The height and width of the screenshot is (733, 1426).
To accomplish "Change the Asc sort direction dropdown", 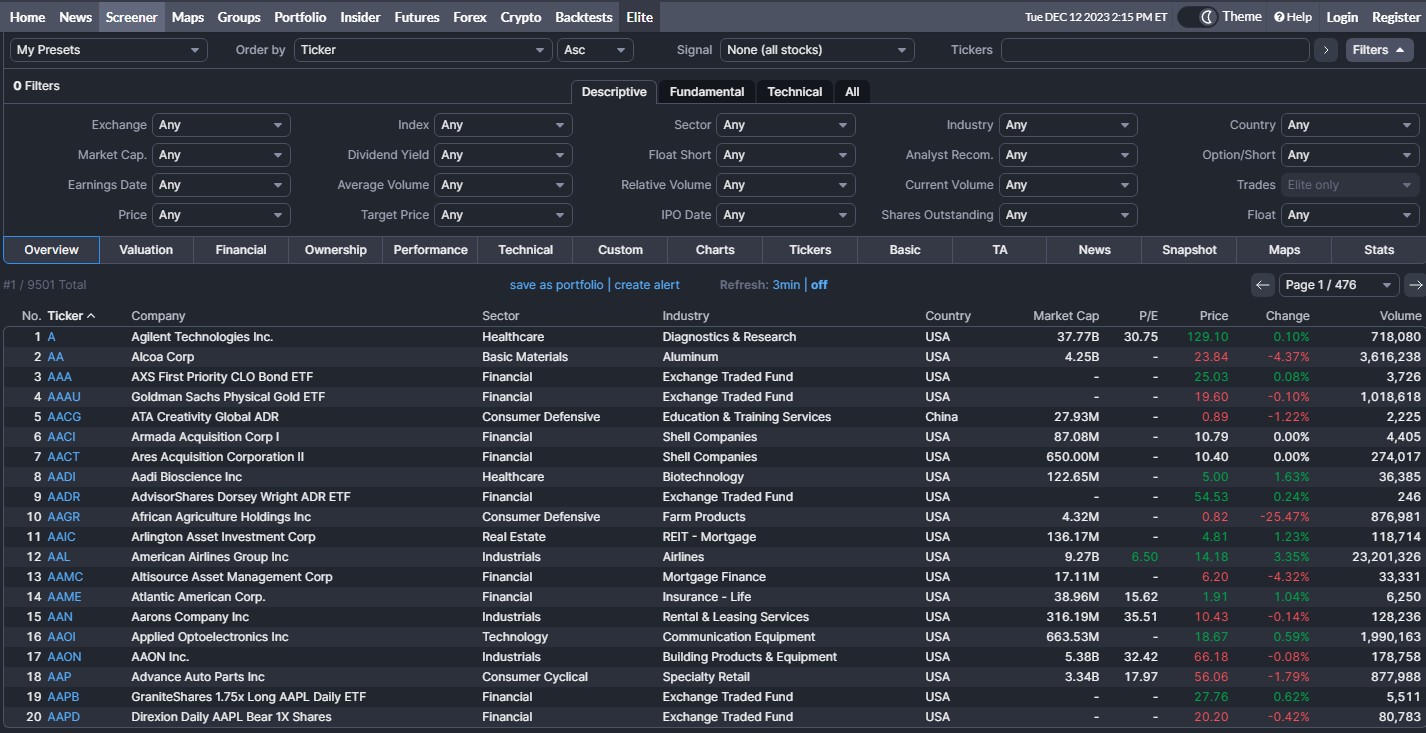I will click(x=595, y=50).
